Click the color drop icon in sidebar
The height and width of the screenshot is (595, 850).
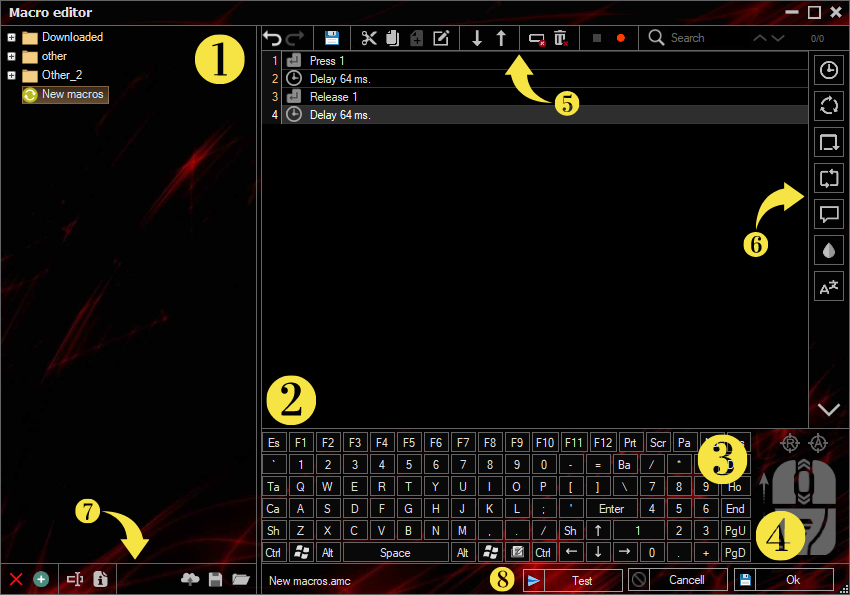(x=828, y=251)
